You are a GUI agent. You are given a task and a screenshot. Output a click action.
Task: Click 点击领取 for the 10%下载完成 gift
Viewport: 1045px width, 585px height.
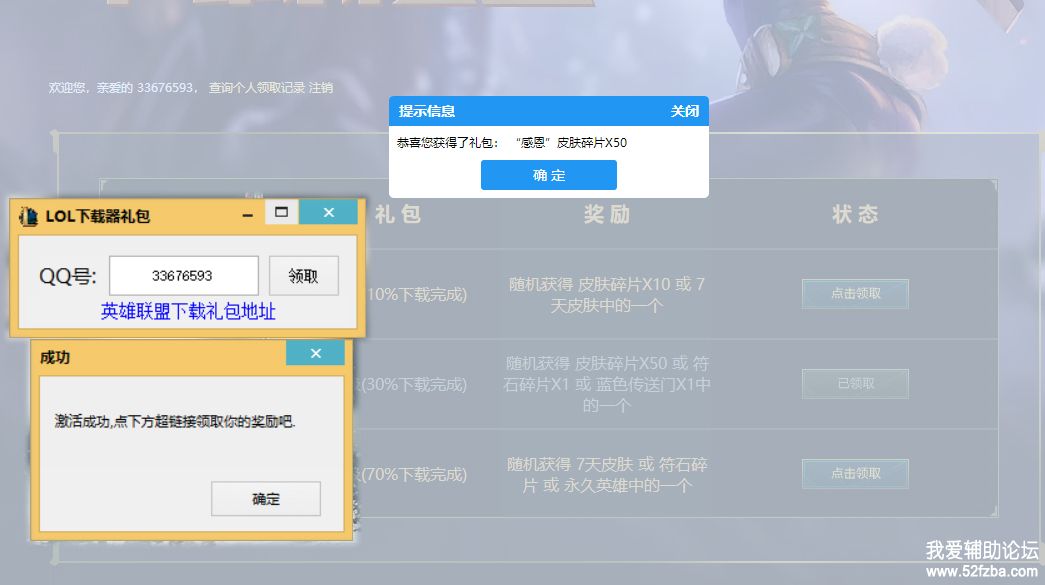pos(855,293)
